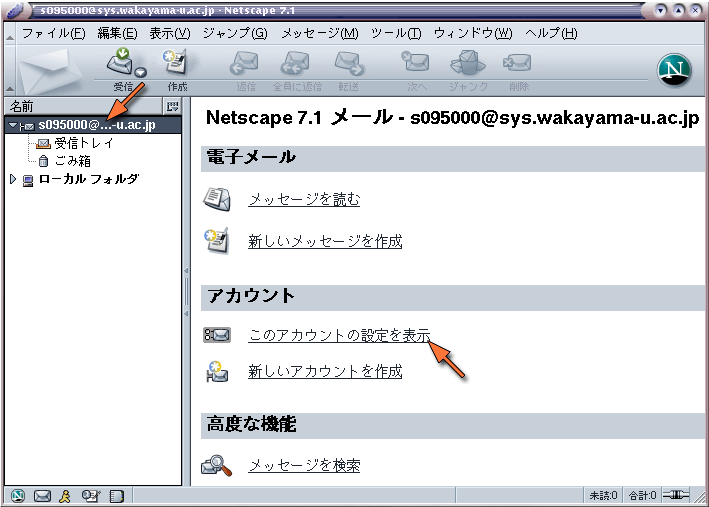Click the 次へ (Next) toolbar icon
709x507 pixels.
click(415, 62)
